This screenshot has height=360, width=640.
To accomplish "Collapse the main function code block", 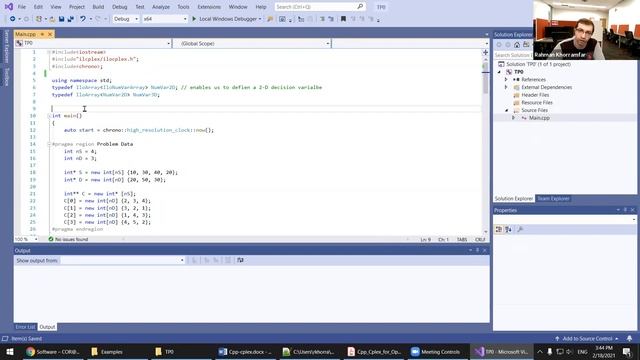I will [49, 116].
